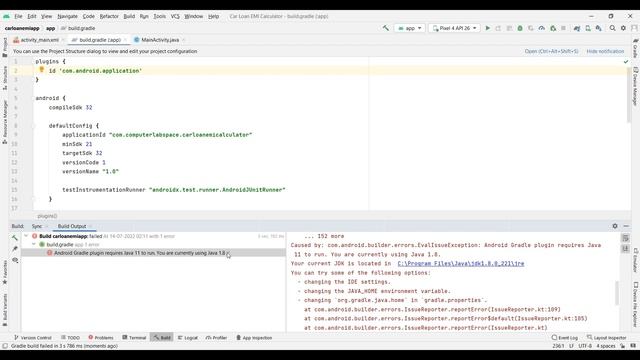Image resolution: width=640 pixels, height=360 pixels.
Task: Click the Hide notification link
Action: (x=605, y=51)
